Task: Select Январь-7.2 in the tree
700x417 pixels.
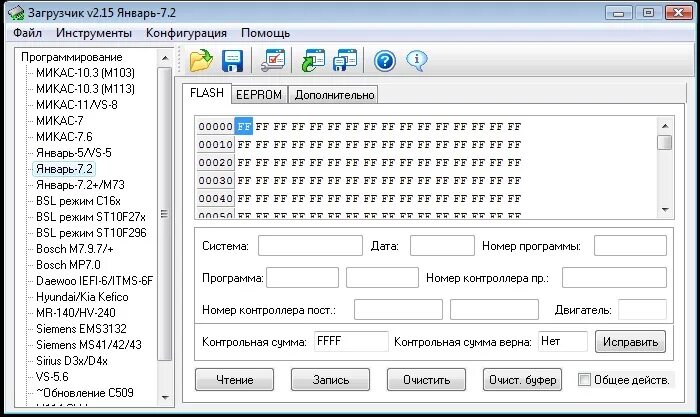Action: coord(64,169)
